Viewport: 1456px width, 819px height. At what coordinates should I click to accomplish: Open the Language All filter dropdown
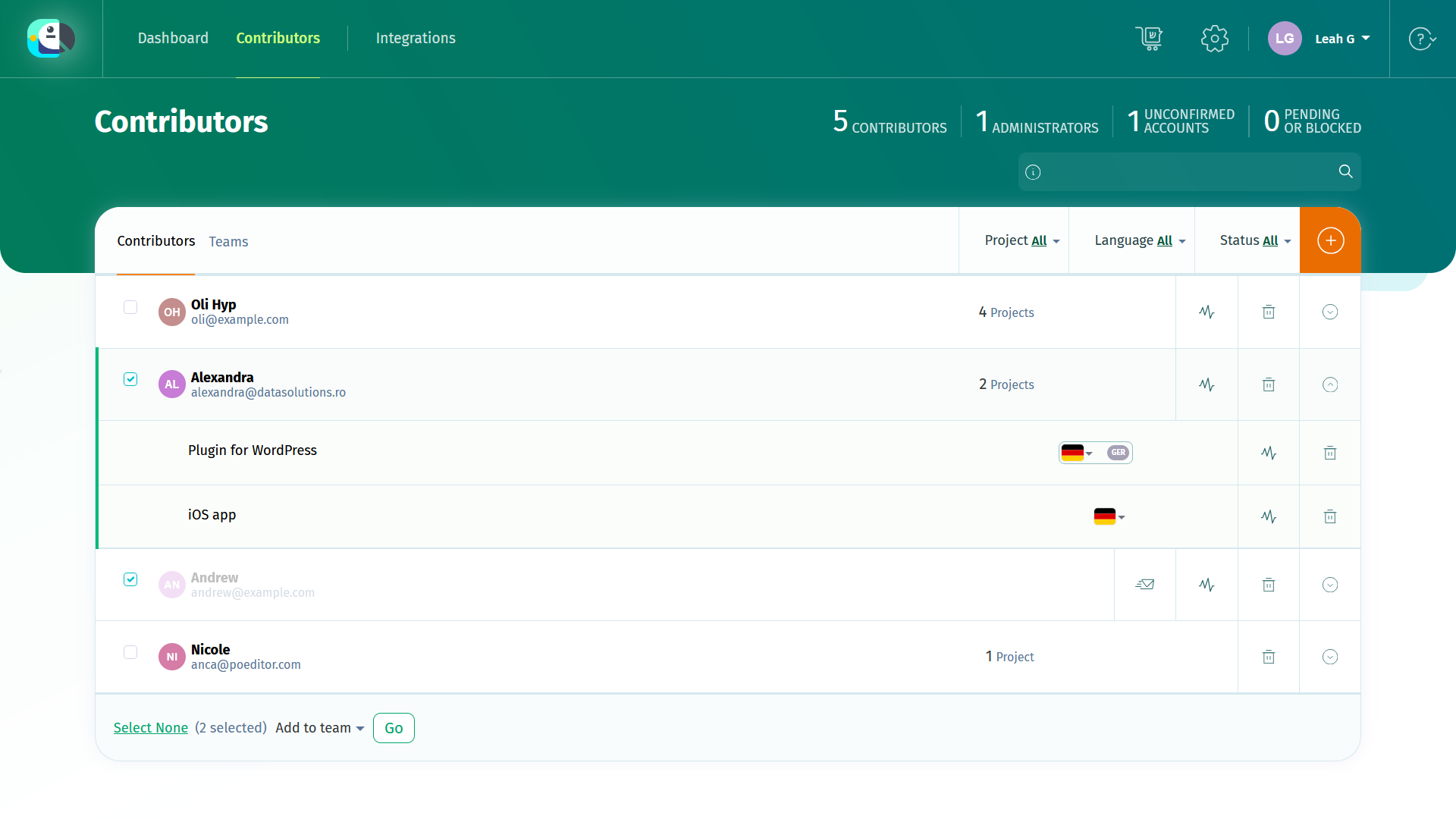tap(1140, 240)
